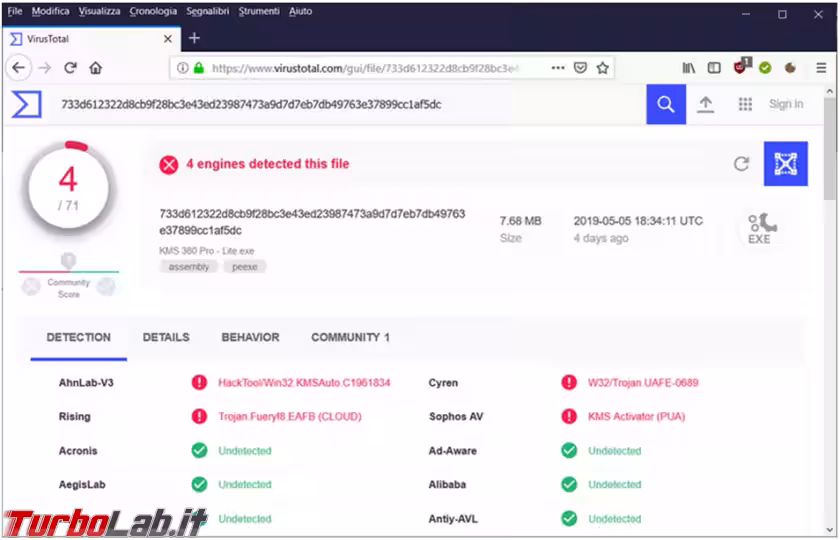Viewport: 840px width, 540px height.
Task: Switch to the DETECTION tab
Action: pyautogui.click(x=79, y=338)
